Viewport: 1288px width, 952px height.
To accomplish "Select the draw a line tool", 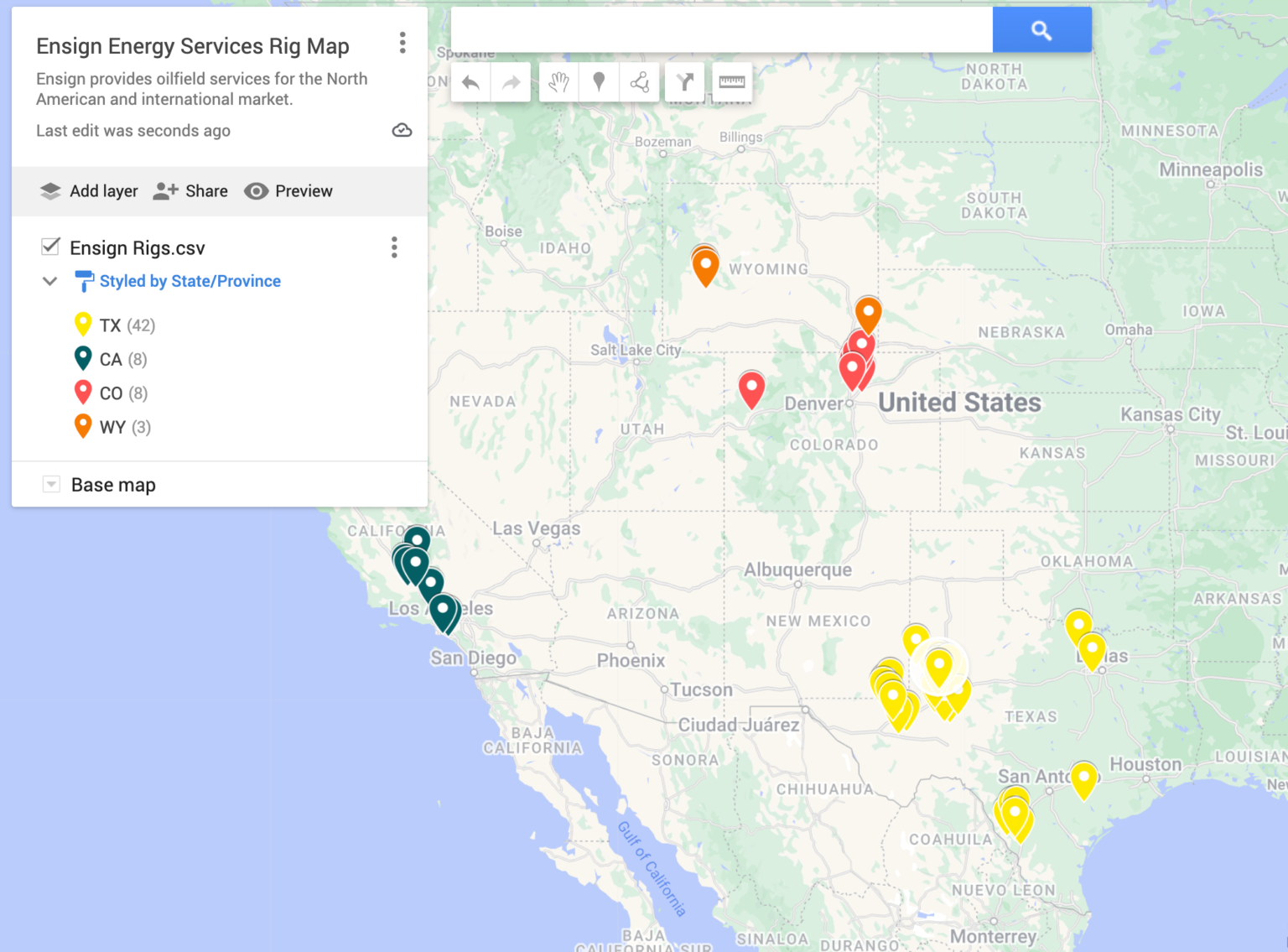I will pyautogui.click(x=640, y=82).
